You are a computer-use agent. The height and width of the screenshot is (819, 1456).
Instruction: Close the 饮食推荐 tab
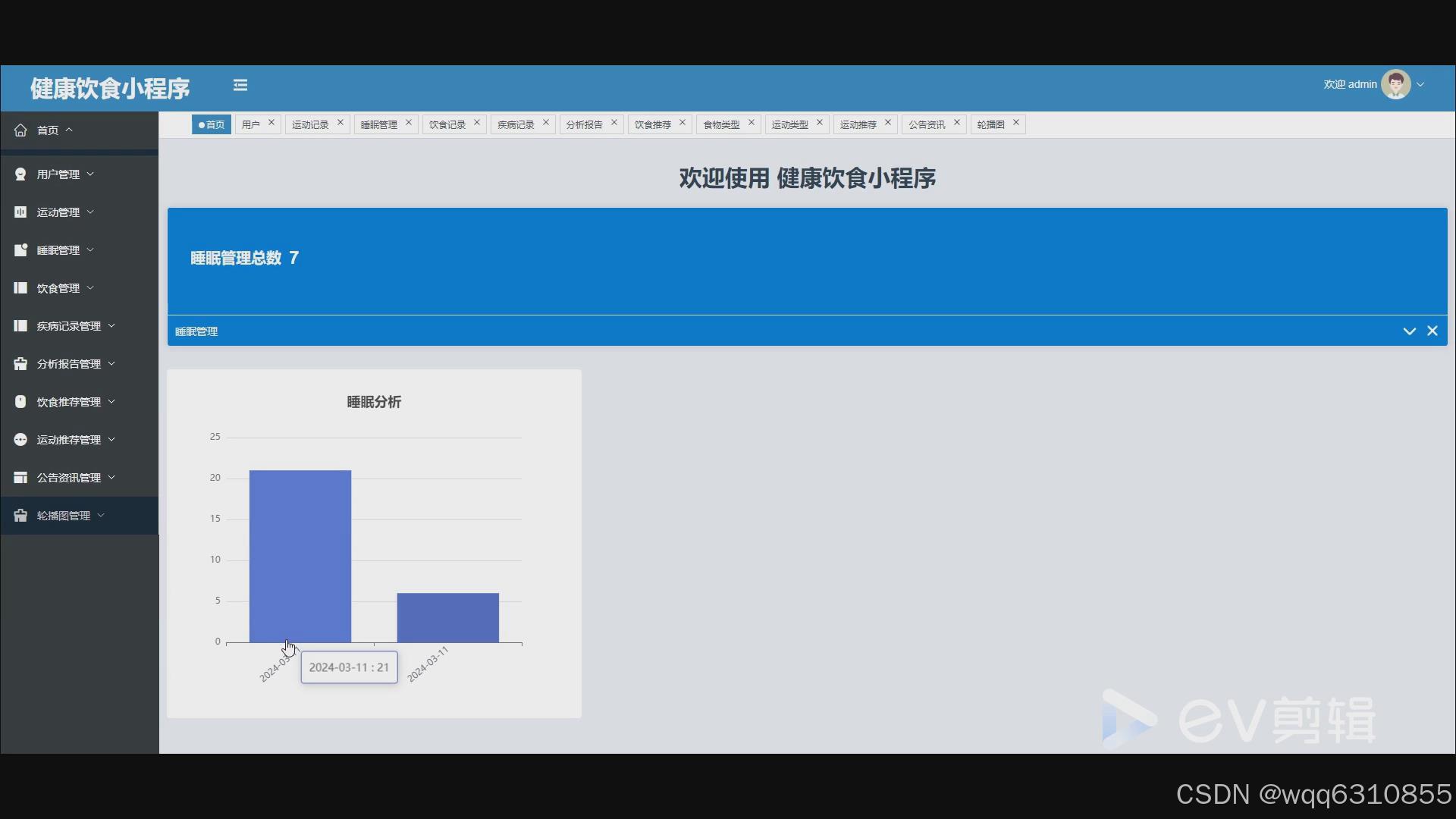[682, 122]
